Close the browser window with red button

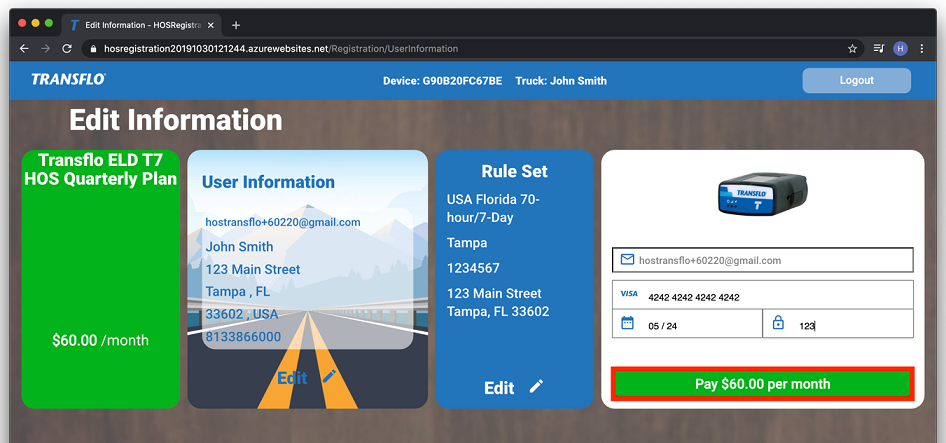[x=22, y=23]
